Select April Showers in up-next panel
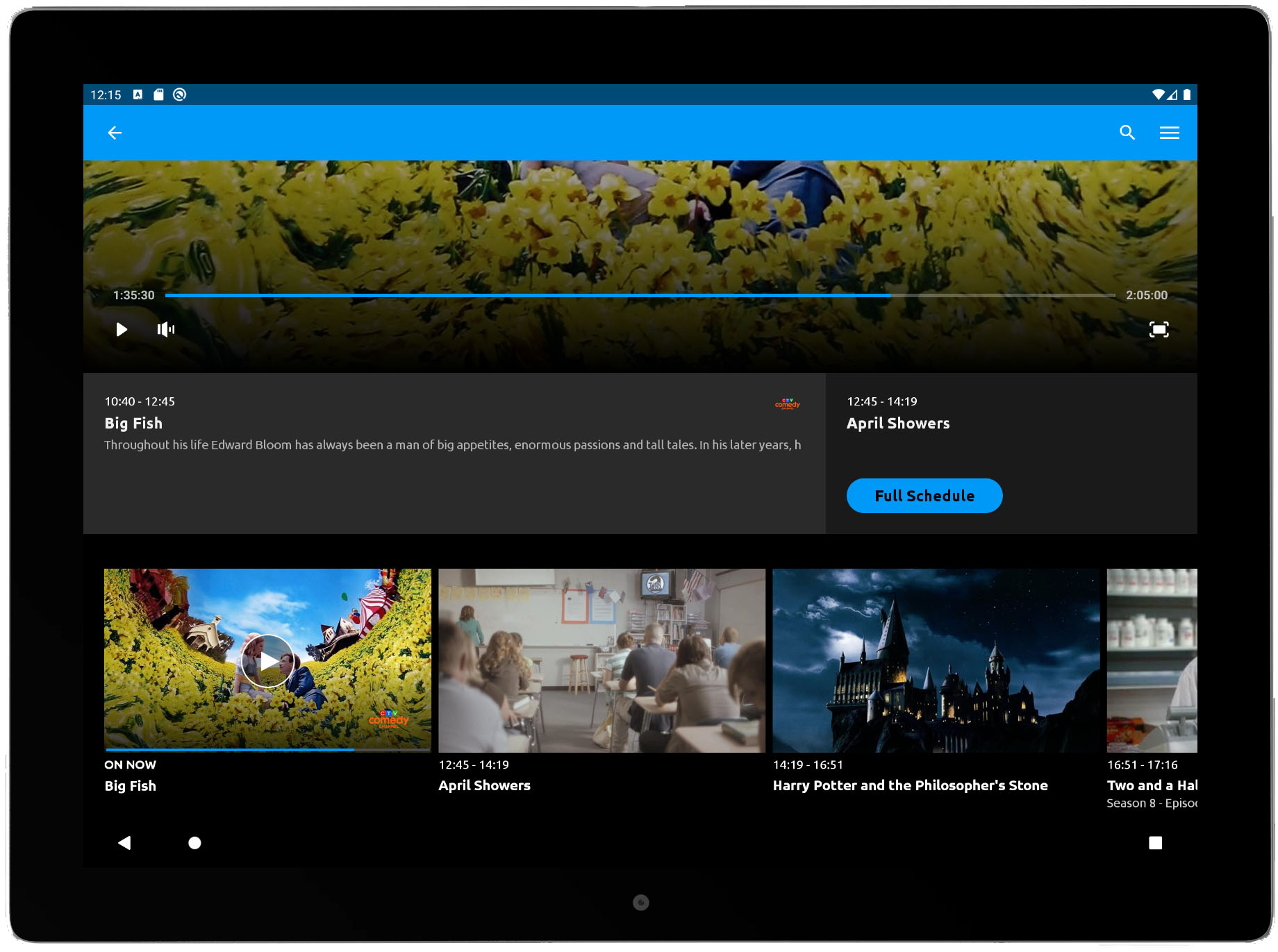The height and width of the screenshot is (952, 1278). point(898,424)
